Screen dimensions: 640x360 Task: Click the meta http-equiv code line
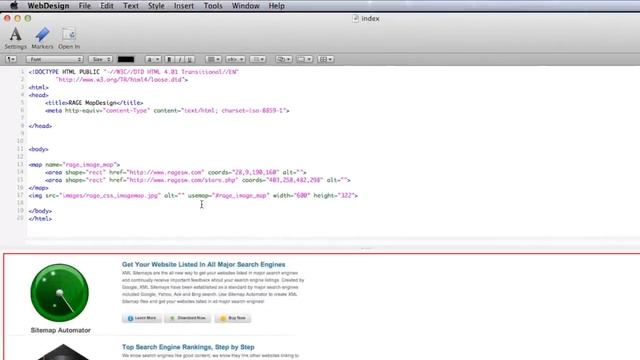tap(167, 111)
